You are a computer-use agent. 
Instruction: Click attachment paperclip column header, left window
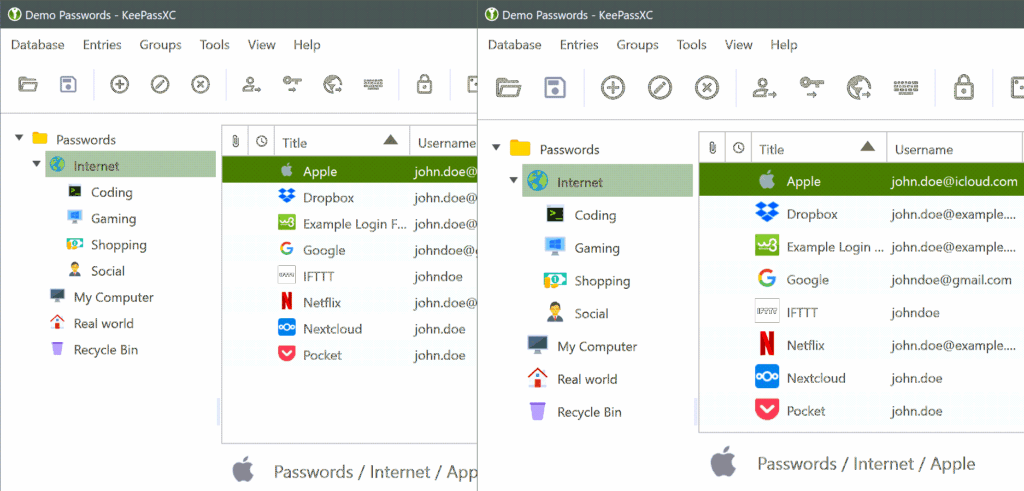pyautogui.click(x=236, y=141)
